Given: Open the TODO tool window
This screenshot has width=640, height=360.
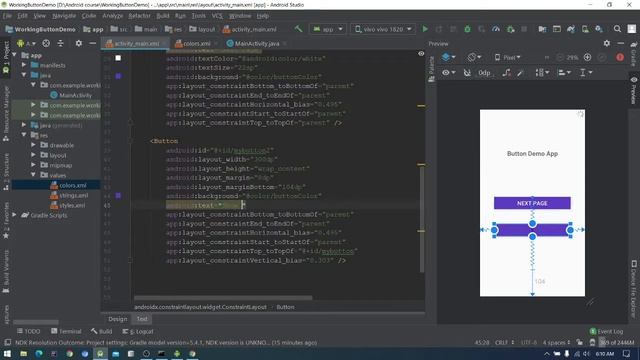Looking at the screenshot, I should coord(28,331).
